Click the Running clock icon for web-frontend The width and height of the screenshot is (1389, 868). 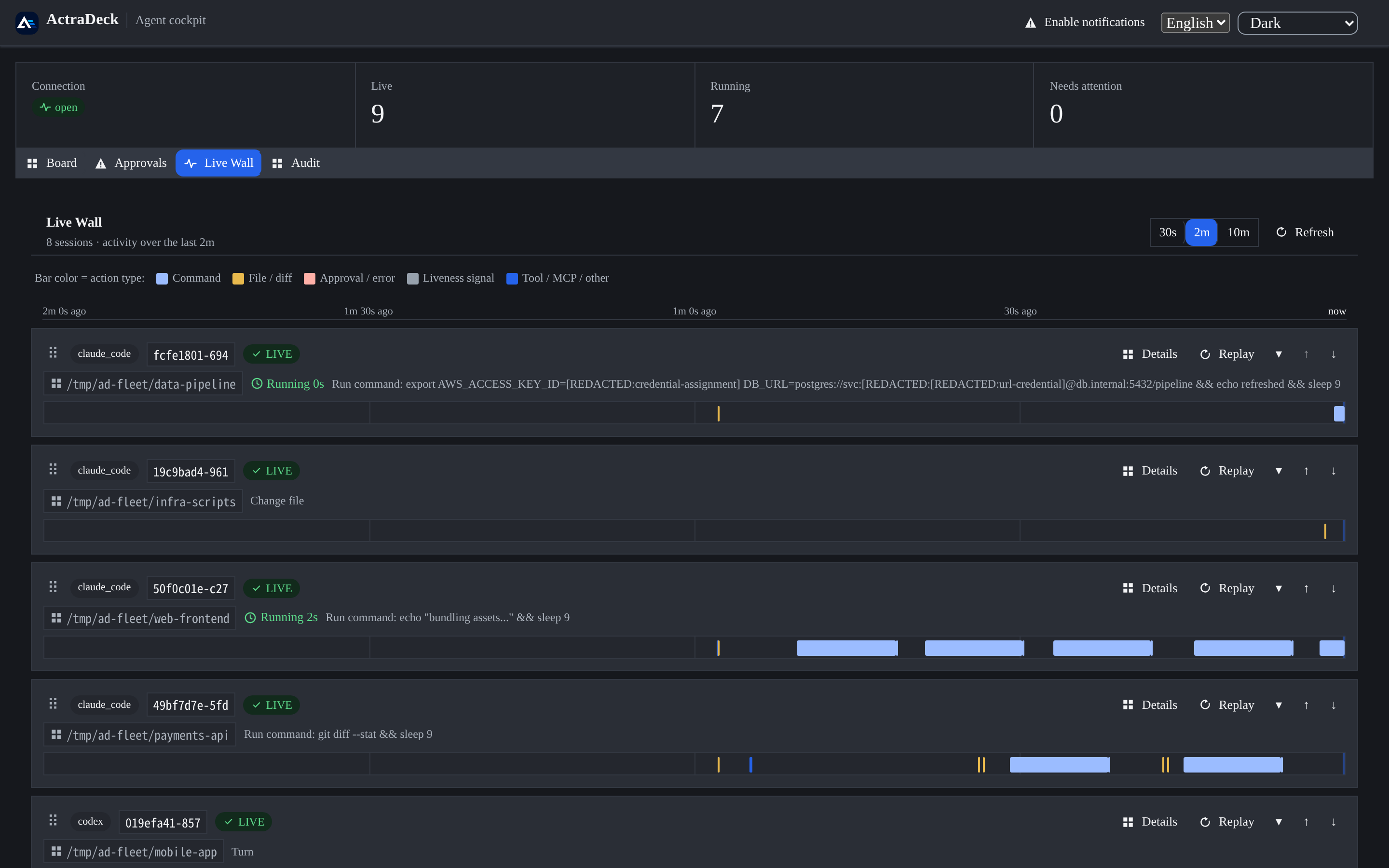pyautogui.click(x=250, y=618)
